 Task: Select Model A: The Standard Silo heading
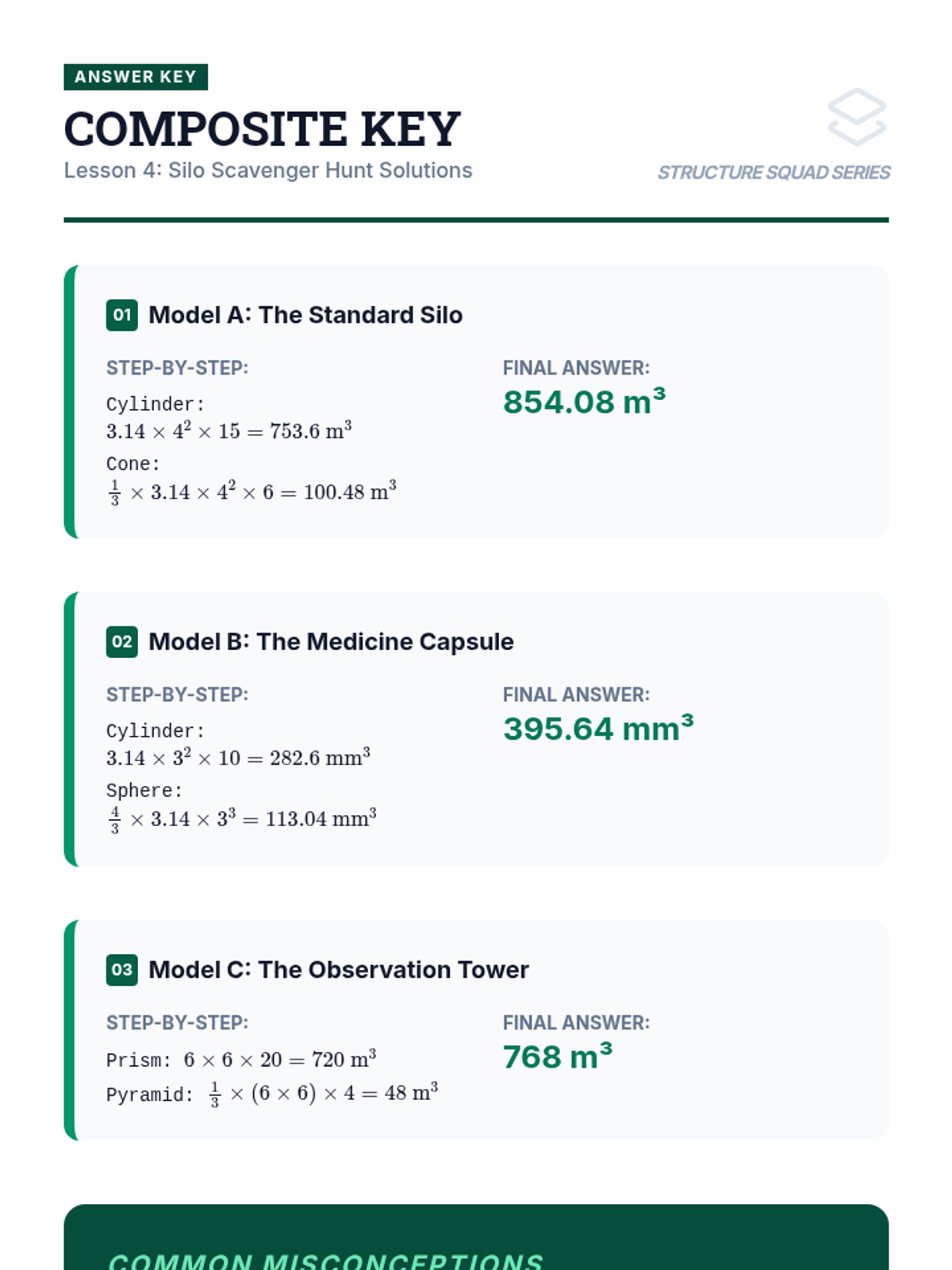305,315
